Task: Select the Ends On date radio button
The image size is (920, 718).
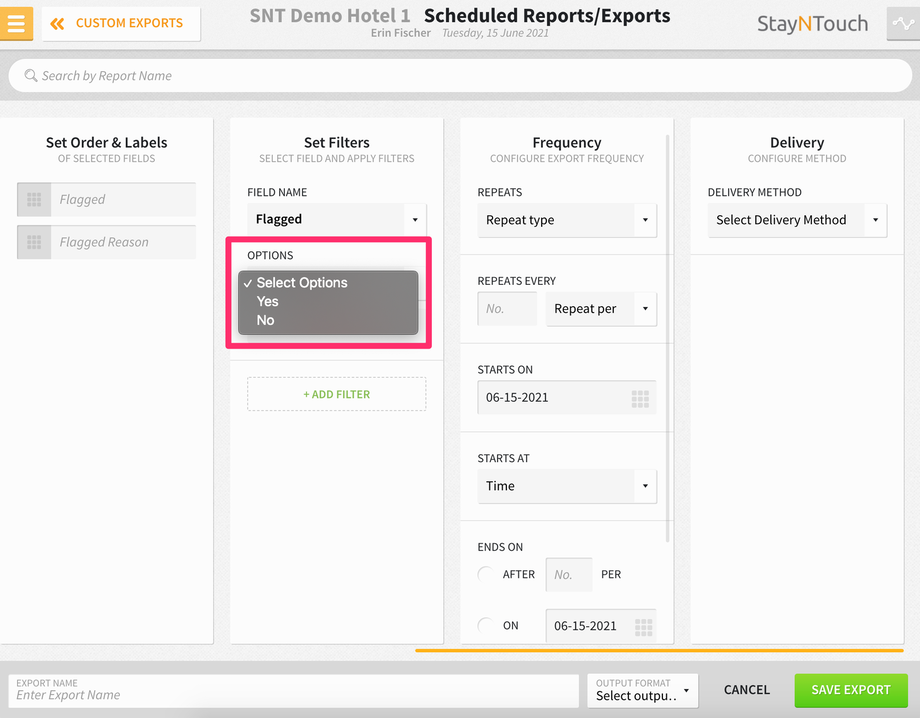Action: (486, 625)
